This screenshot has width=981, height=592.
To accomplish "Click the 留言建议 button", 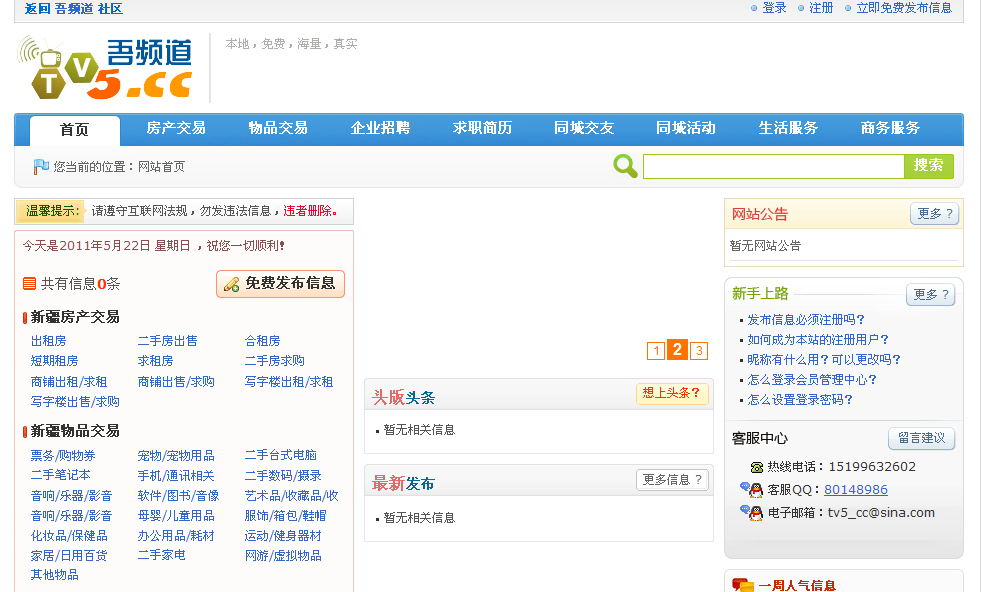I will [x=921, y=438].
